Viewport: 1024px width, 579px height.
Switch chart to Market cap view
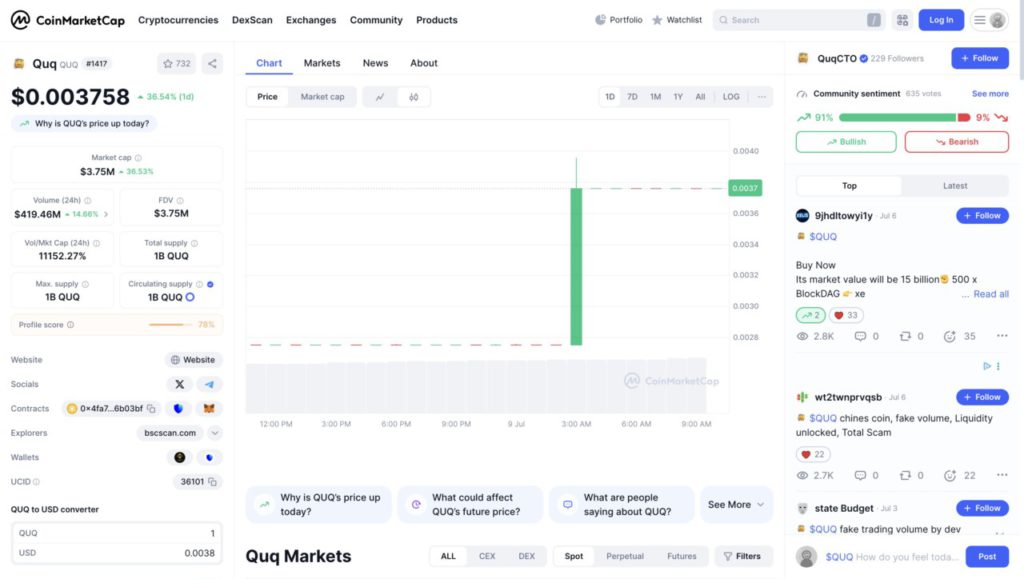click(x=323, y=97)
